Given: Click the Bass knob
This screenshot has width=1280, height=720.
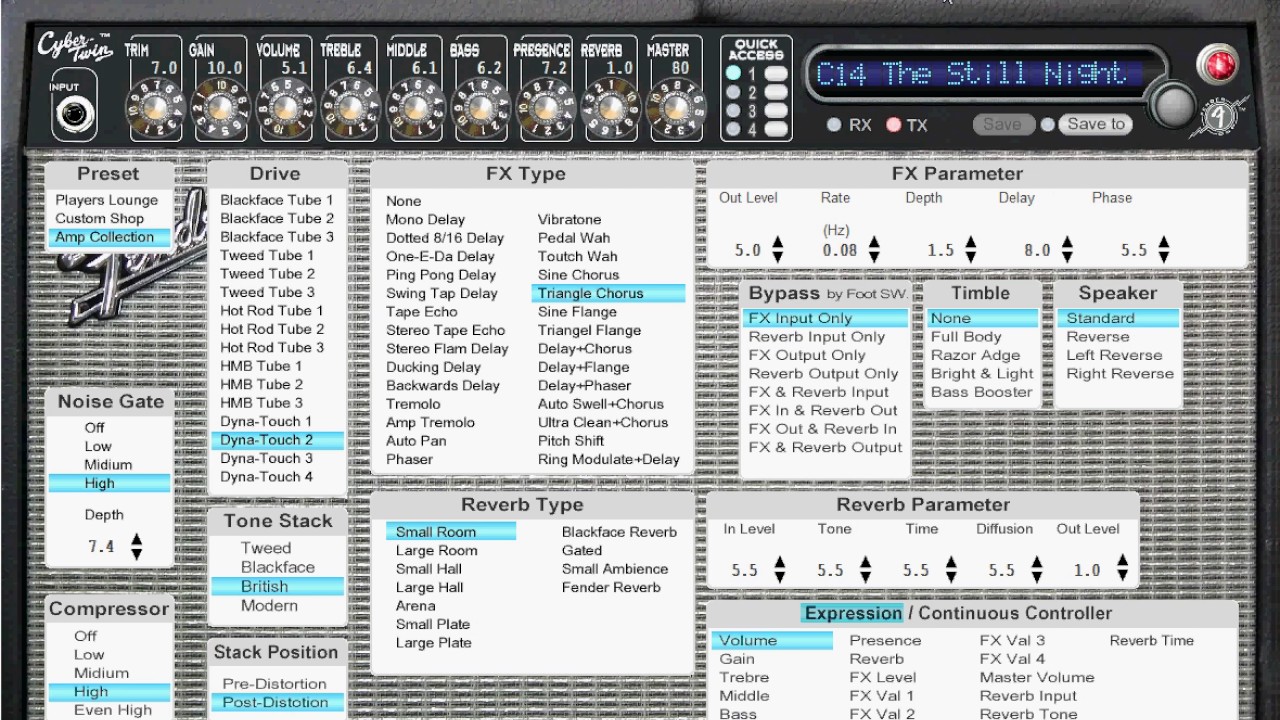Looking at the screenshot, I should click(480, 108).
